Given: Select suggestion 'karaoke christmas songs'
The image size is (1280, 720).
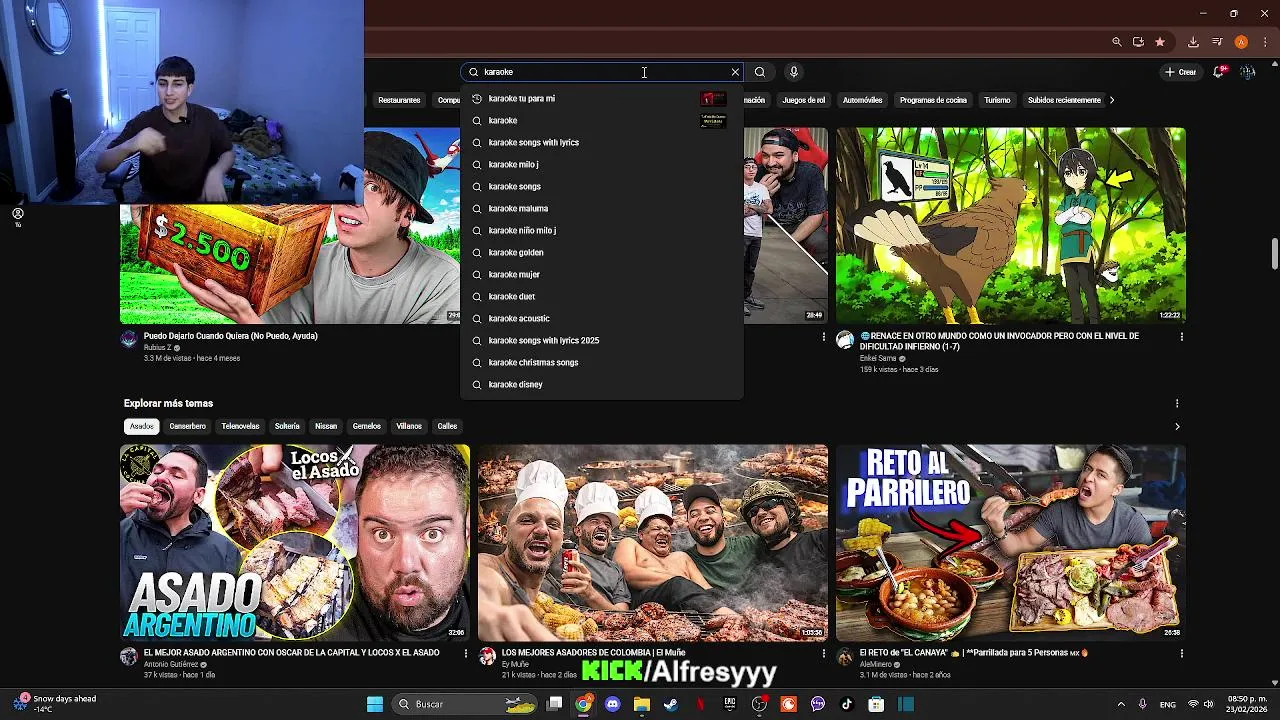Looking at the screenshot, I should (x=602, y=362).
